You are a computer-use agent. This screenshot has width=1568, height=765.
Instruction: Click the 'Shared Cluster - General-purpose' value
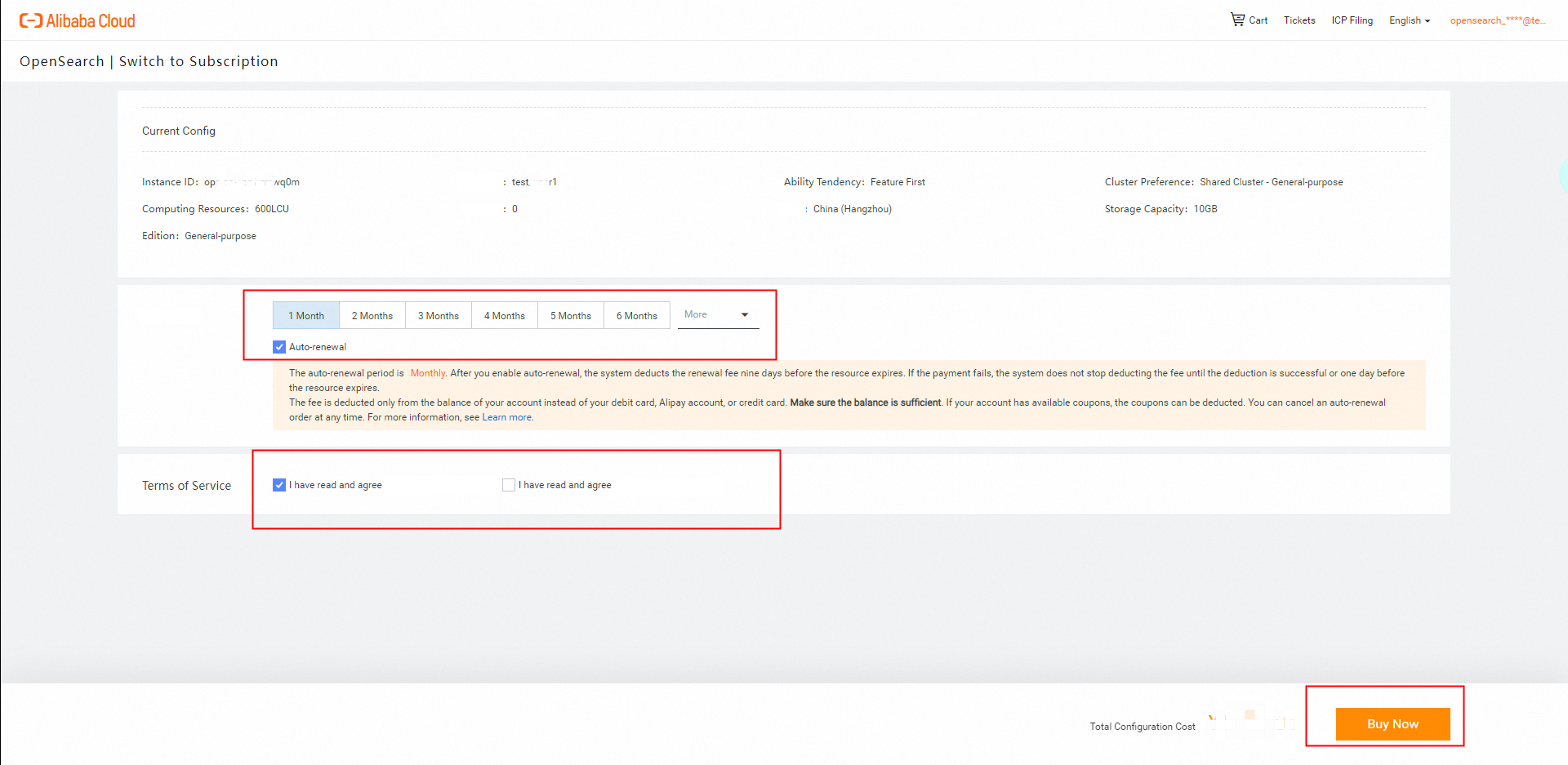point(1272,182)
